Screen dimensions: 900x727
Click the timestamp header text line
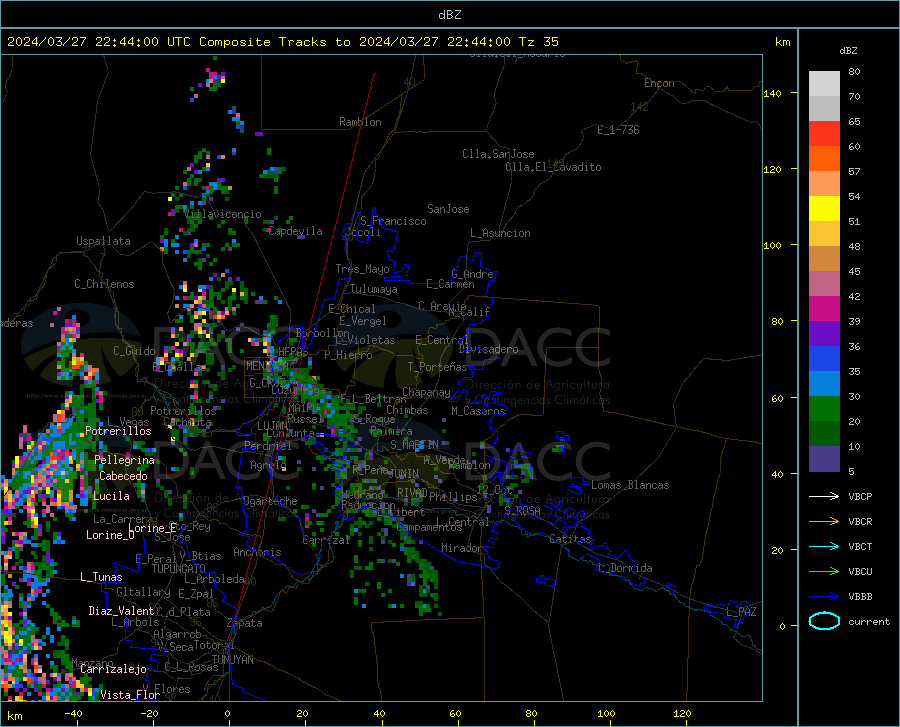click(282, 42)
